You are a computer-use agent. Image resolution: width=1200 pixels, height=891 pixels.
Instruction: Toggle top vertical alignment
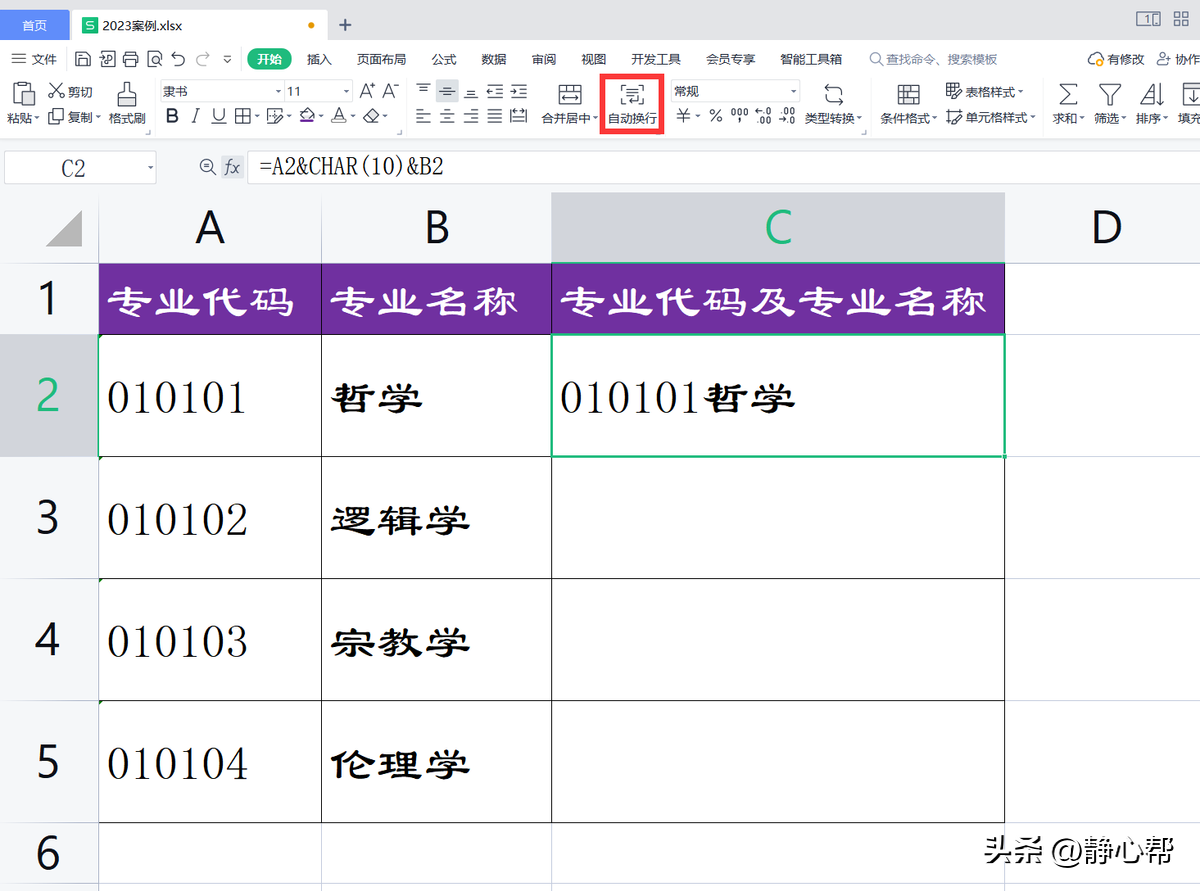(423, 91)
